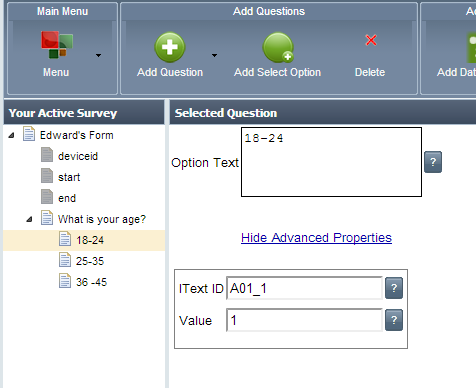Screen dimensions: 476x388
Task: Click the Add Data green icon
Action: coord(471,47)
